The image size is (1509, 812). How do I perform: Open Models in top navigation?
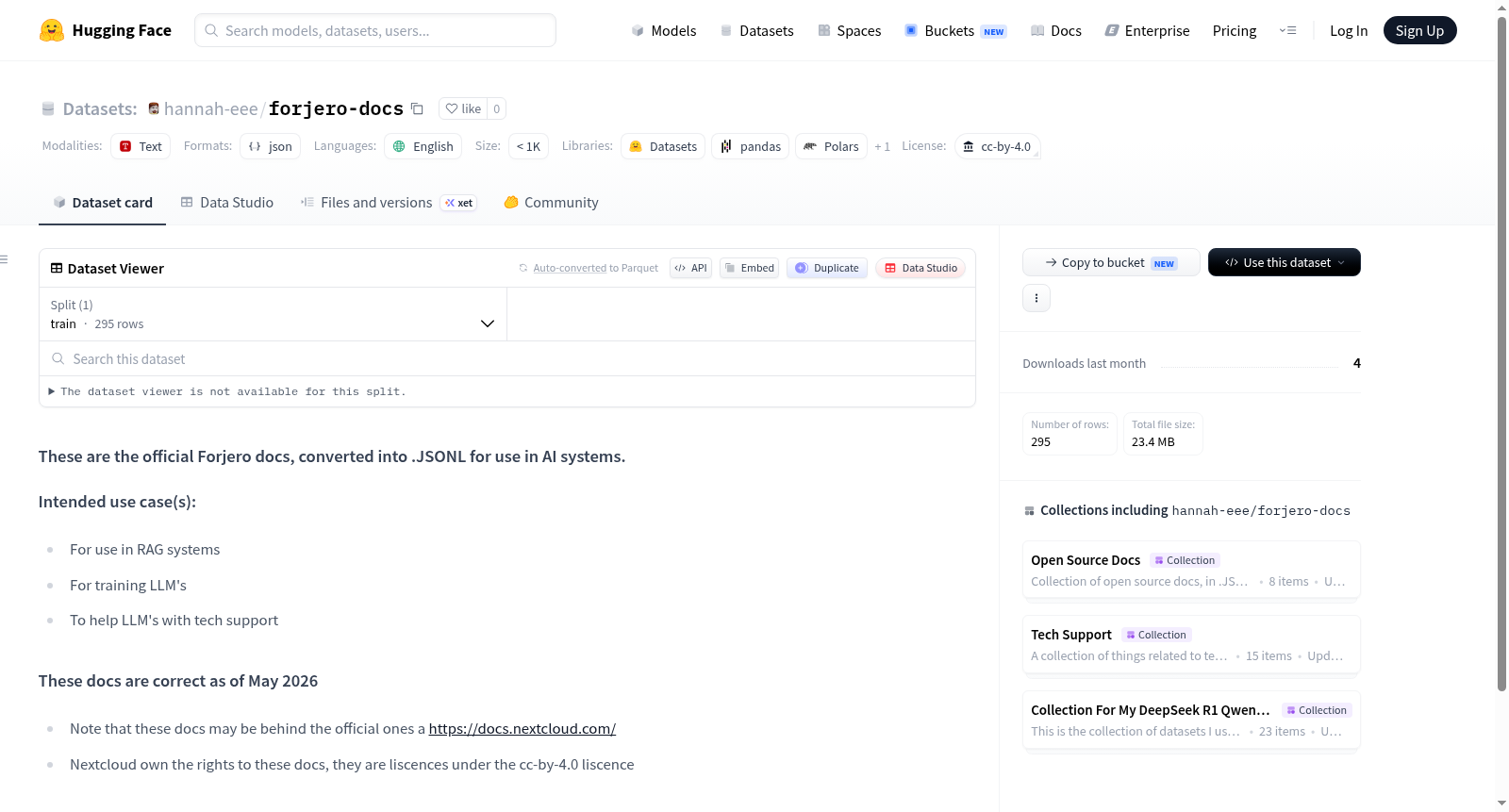(x=663, y=30)
